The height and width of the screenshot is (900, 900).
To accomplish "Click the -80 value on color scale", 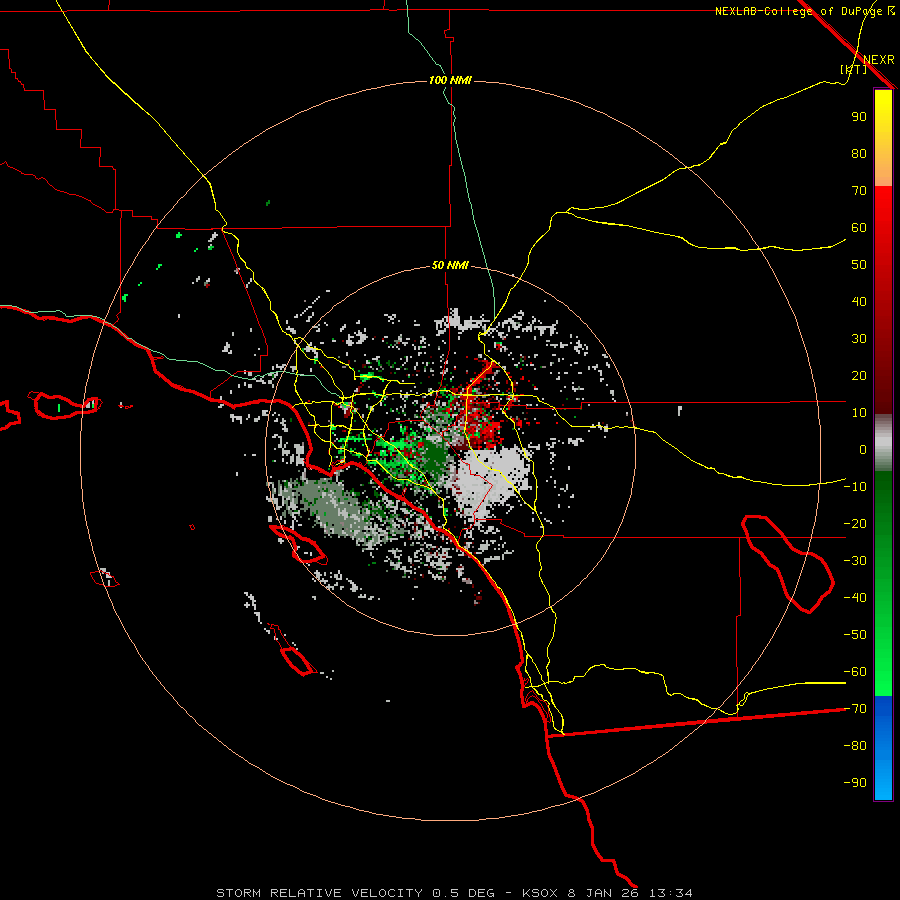I will [x=855, y=746].
